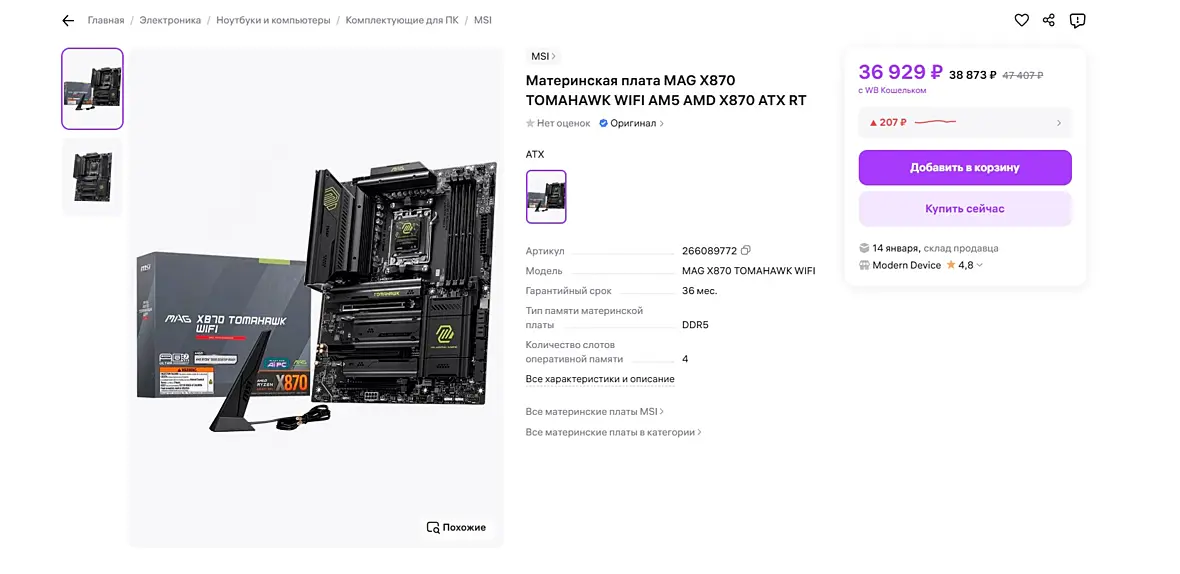Viewport: 1180px width, 574px height.
Task: Go to Электроника breadcrumb
Action: (170, 20)
